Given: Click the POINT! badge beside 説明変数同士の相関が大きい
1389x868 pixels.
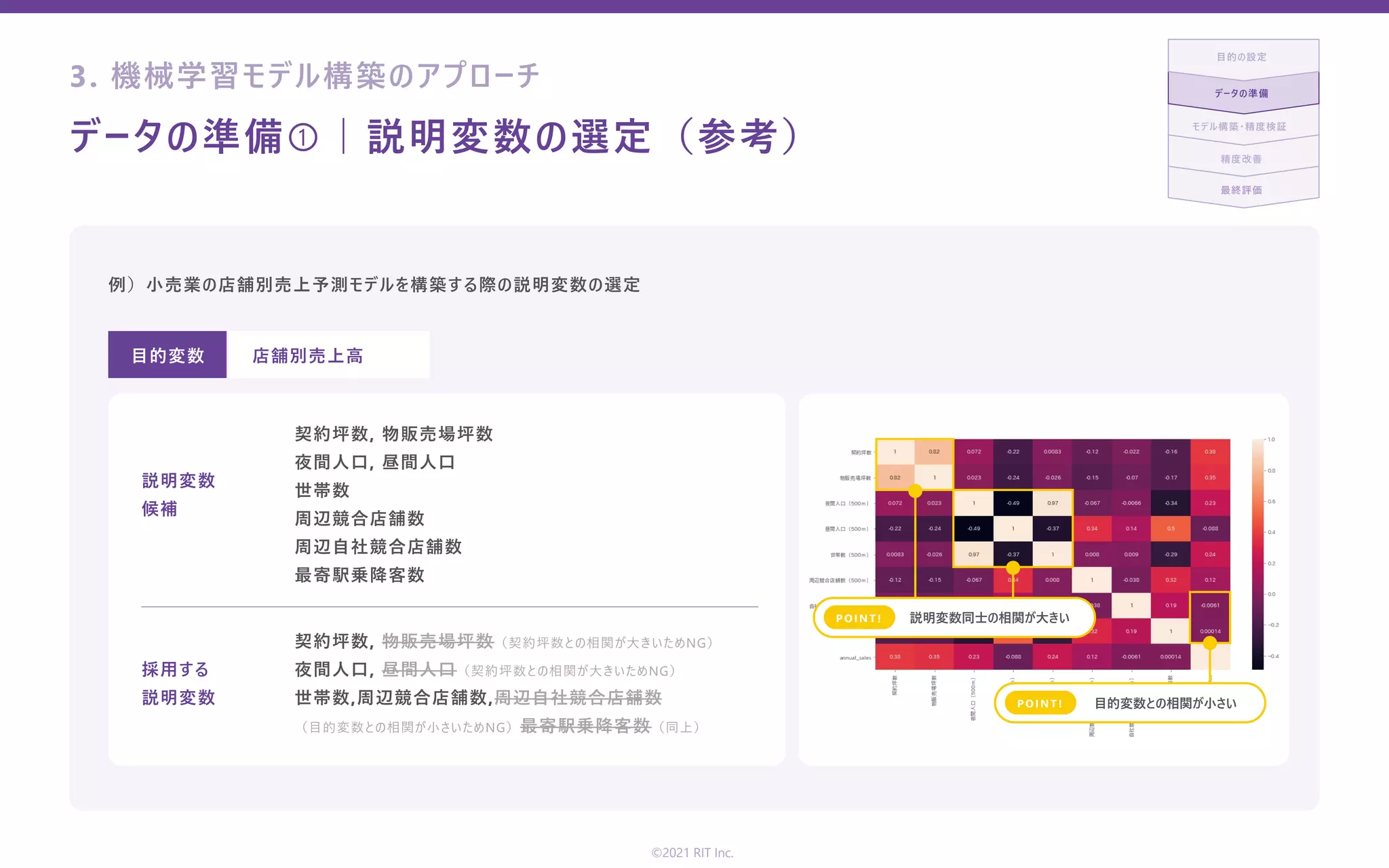Looking at the screenshot, I should (859, 618).
